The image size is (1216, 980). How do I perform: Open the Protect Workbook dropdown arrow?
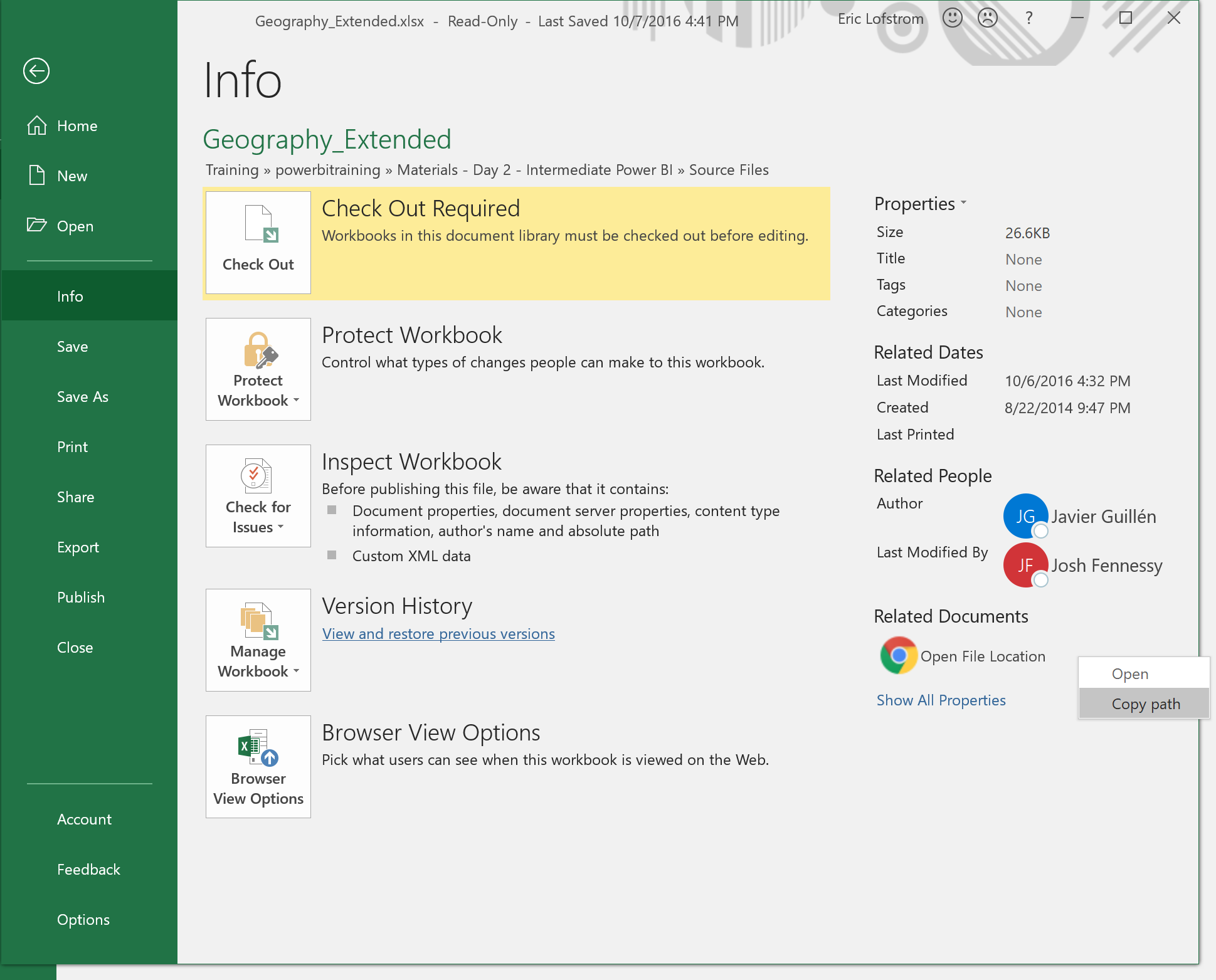click(297, 400)
